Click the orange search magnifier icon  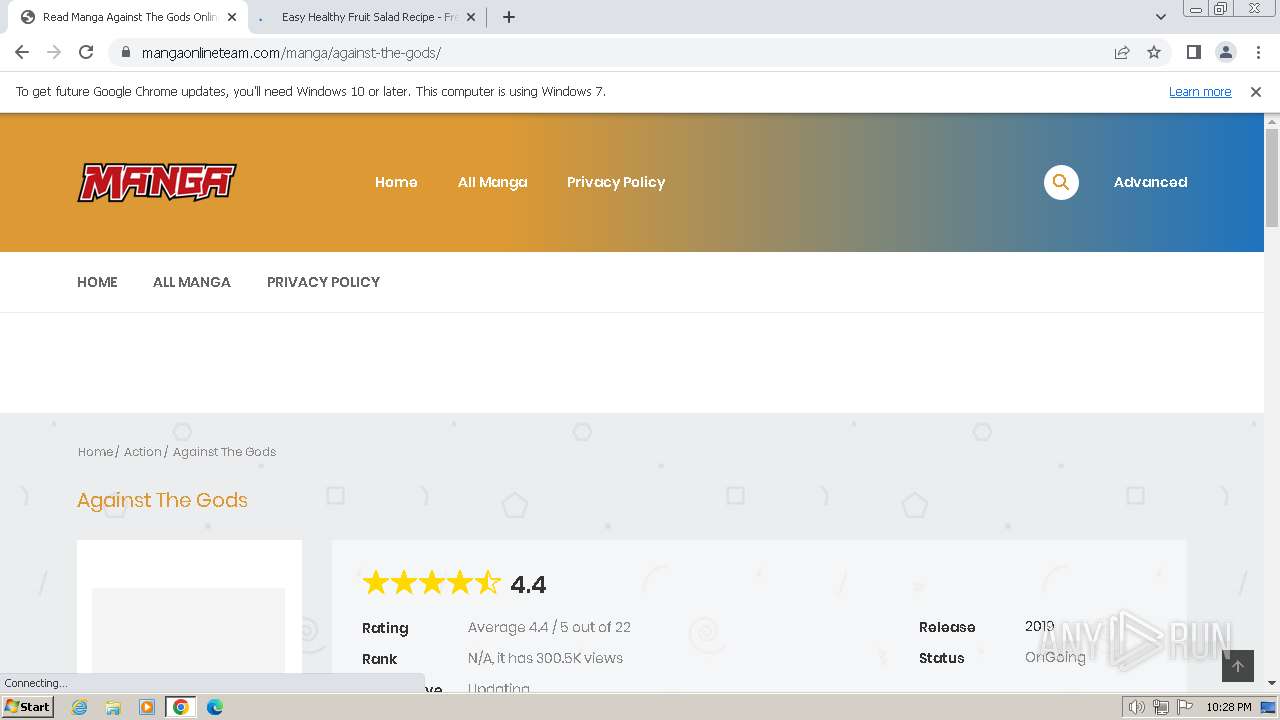(x=1061, y=182)
